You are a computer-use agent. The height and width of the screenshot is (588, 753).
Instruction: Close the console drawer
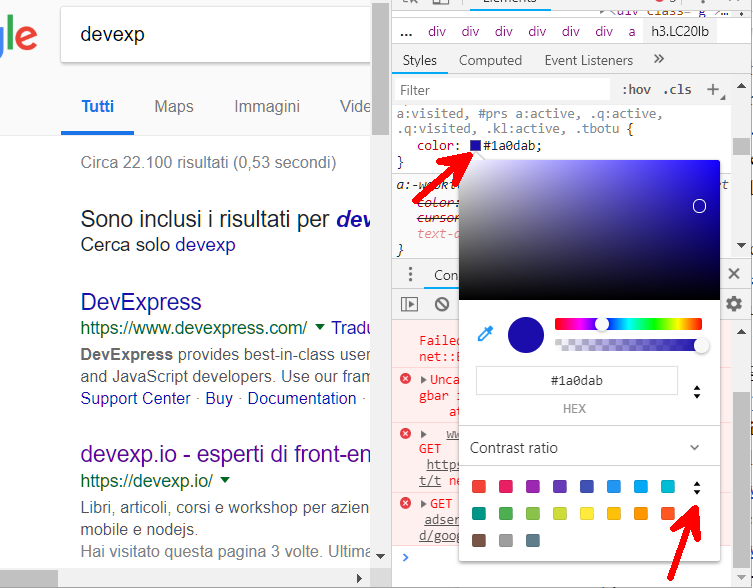734,274
